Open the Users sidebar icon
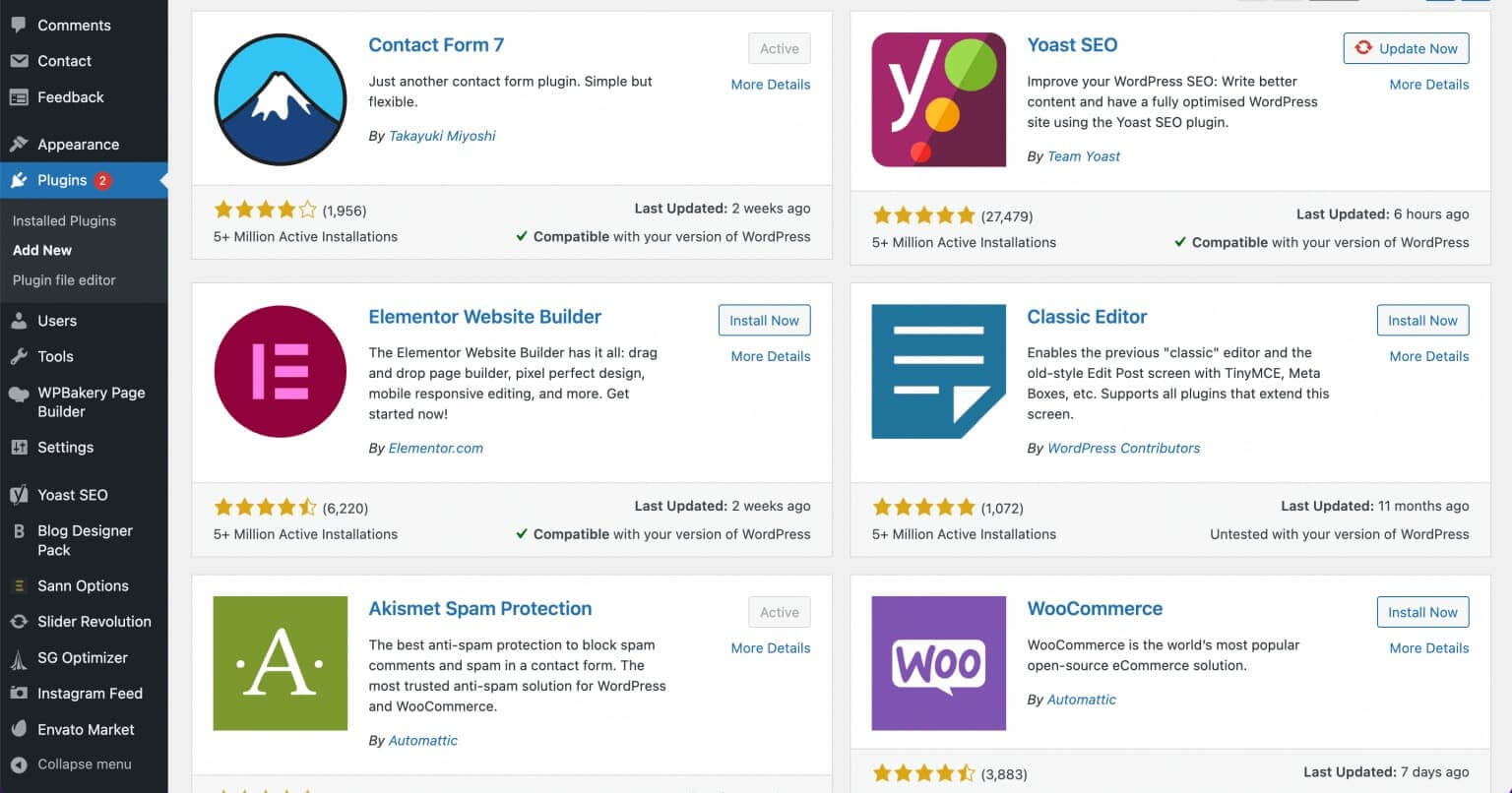 pyautogui.click(x=20, y=320)
